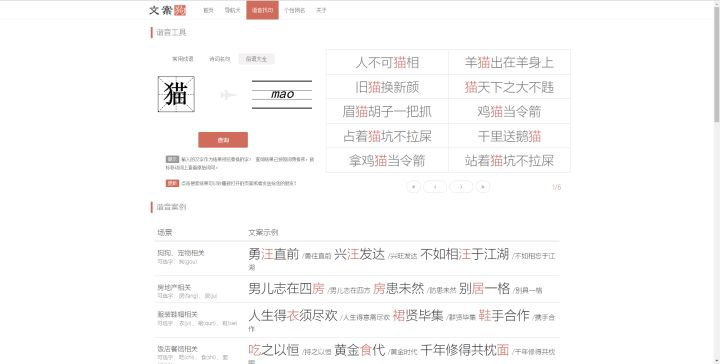Click the result 人不可猫相
The height and width of the screenshot is (364, 720).
pyautogui.click(x=387, y=62)
